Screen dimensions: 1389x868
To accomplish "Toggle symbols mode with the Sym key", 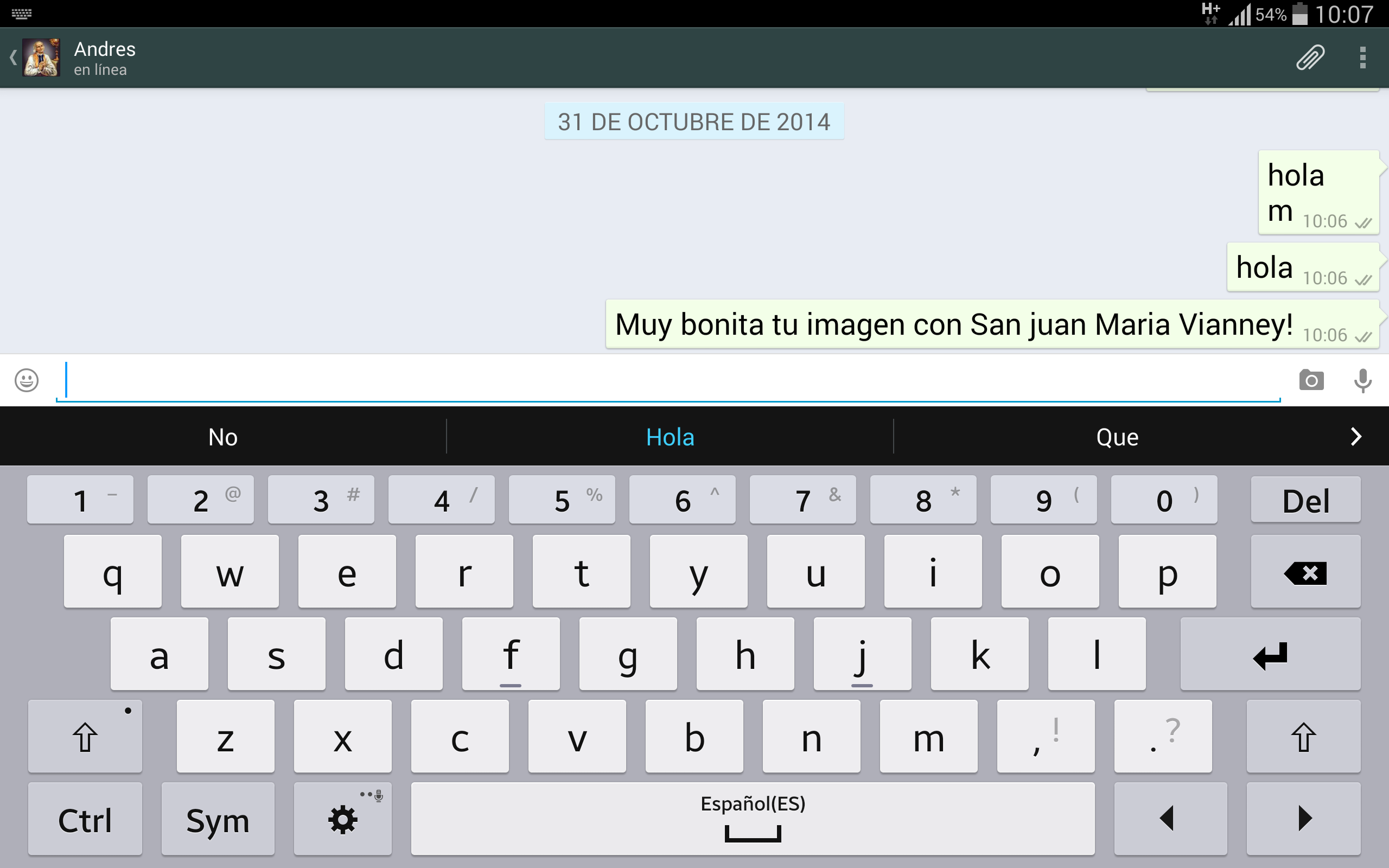I will point(218,819).
